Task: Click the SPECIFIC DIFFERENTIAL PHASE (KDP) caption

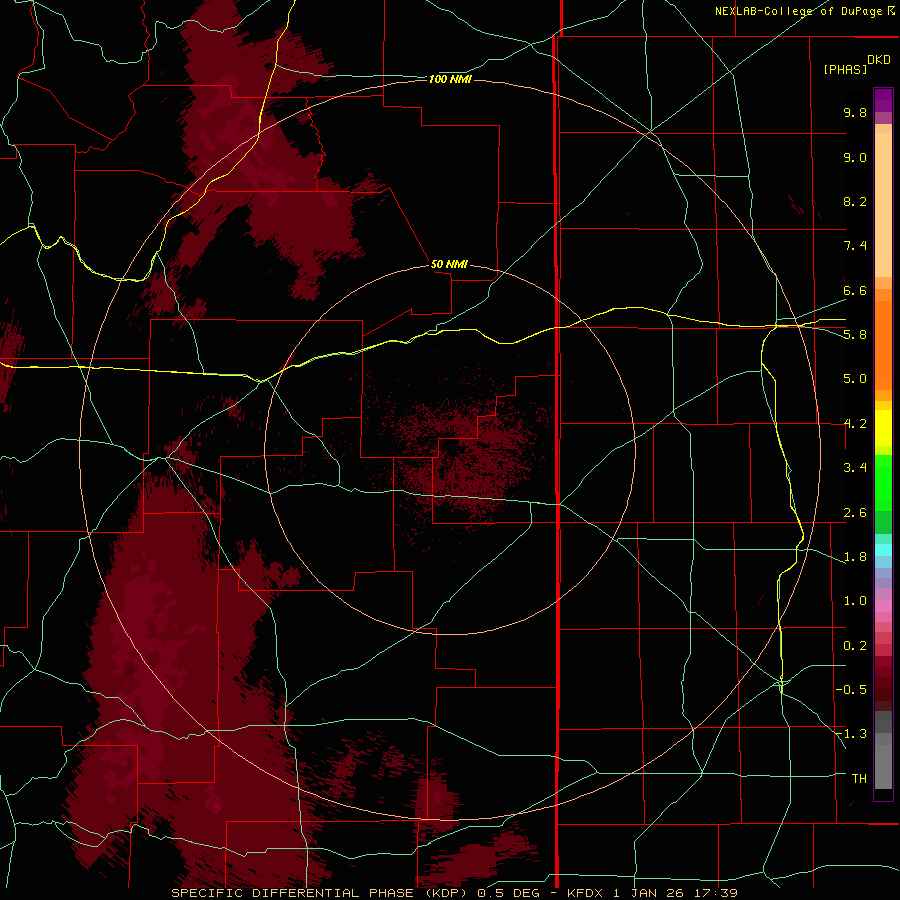Action: click(317, 893)
